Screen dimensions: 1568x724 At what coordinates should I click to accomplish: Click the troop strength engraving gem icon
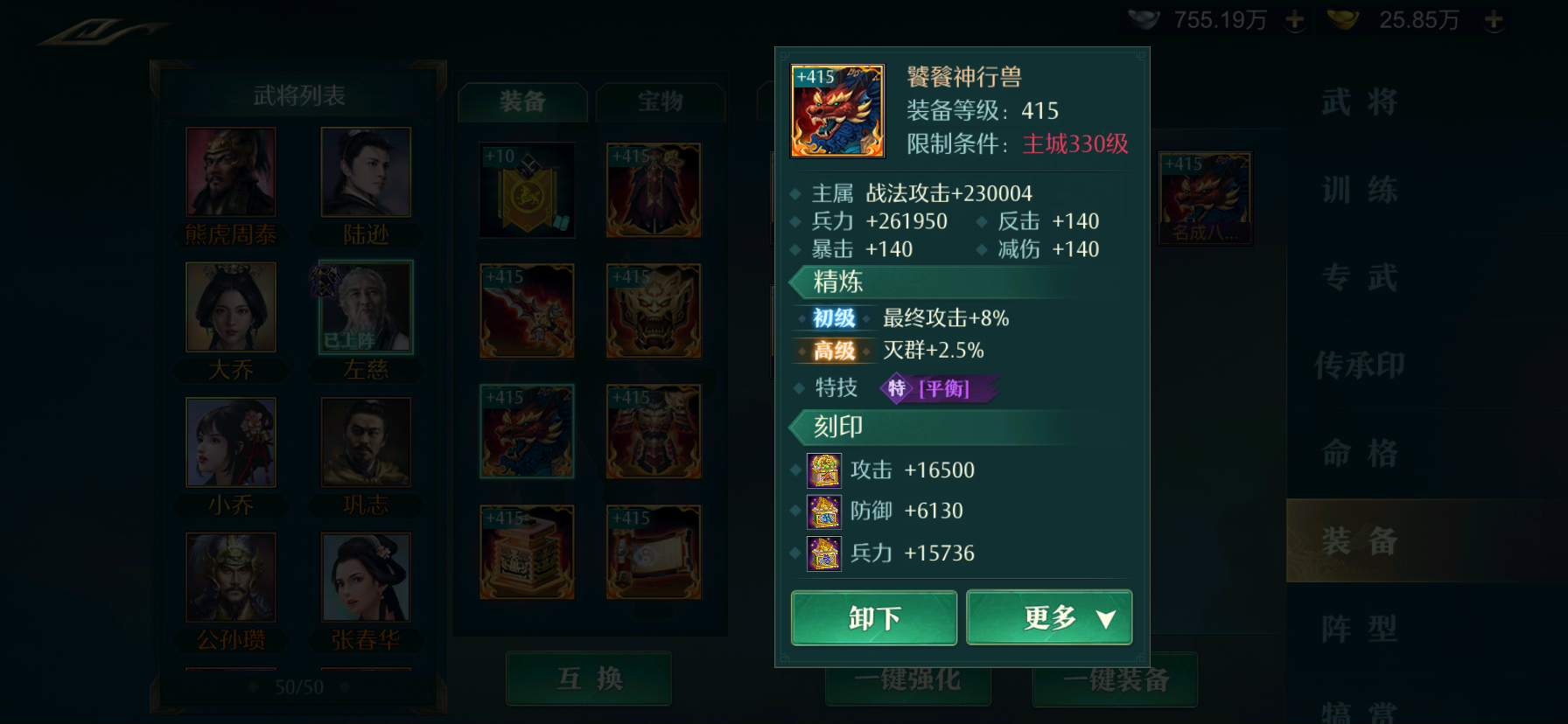click(823, 553)
